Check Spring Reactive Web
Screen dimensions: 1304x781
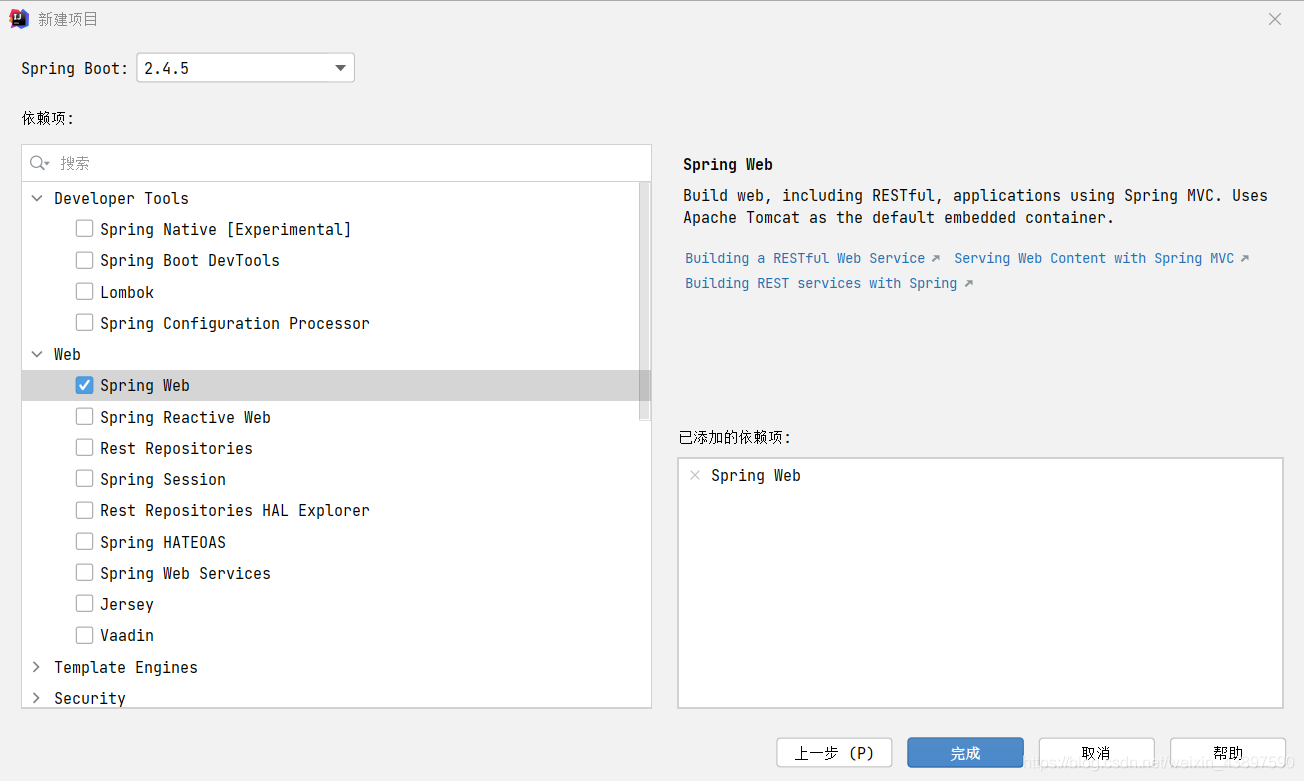click(x=84, y=417)
